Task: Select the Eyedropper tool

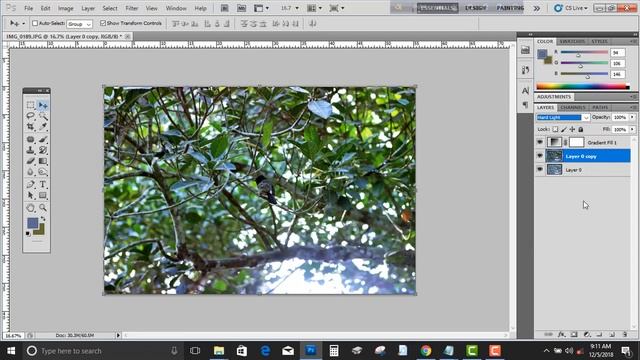Action: click(x=42, y=127)
